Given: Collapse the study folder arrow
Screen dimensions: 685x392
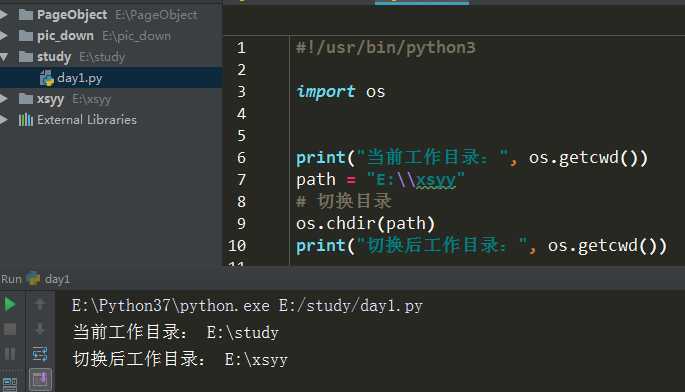Looking at the screenshot, I should (x=4, y=57).
